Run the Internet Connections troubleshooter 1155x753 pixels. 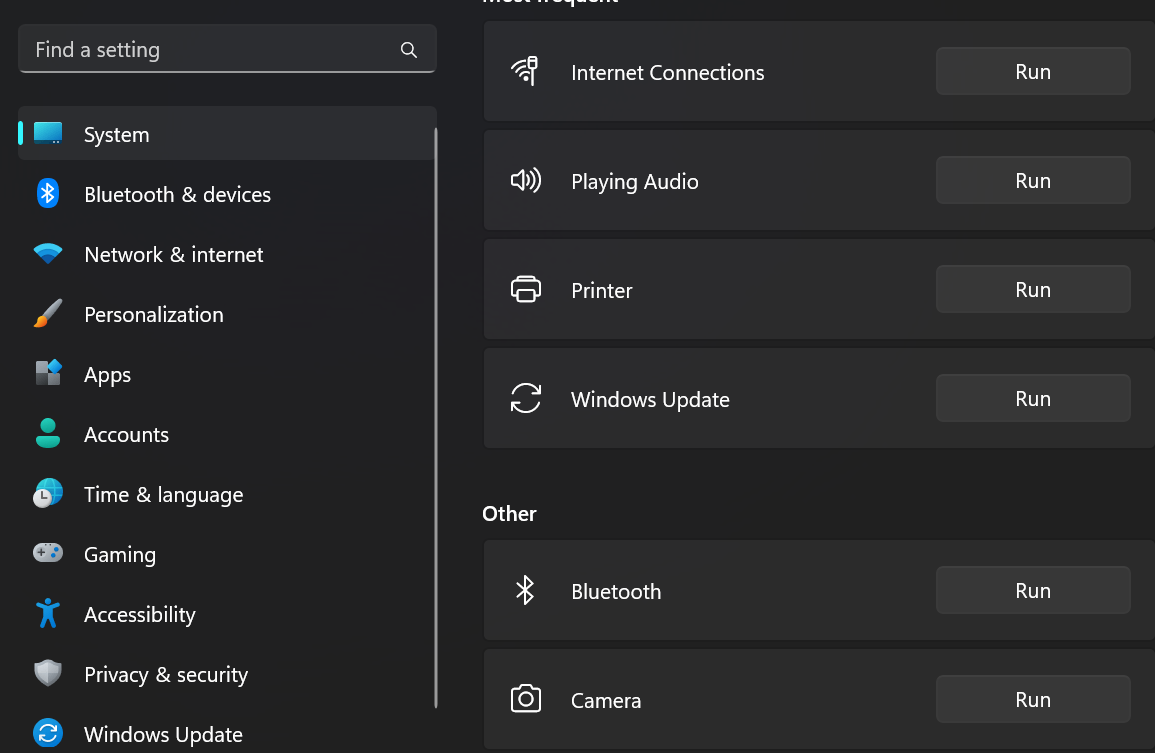pos(1032,72)
